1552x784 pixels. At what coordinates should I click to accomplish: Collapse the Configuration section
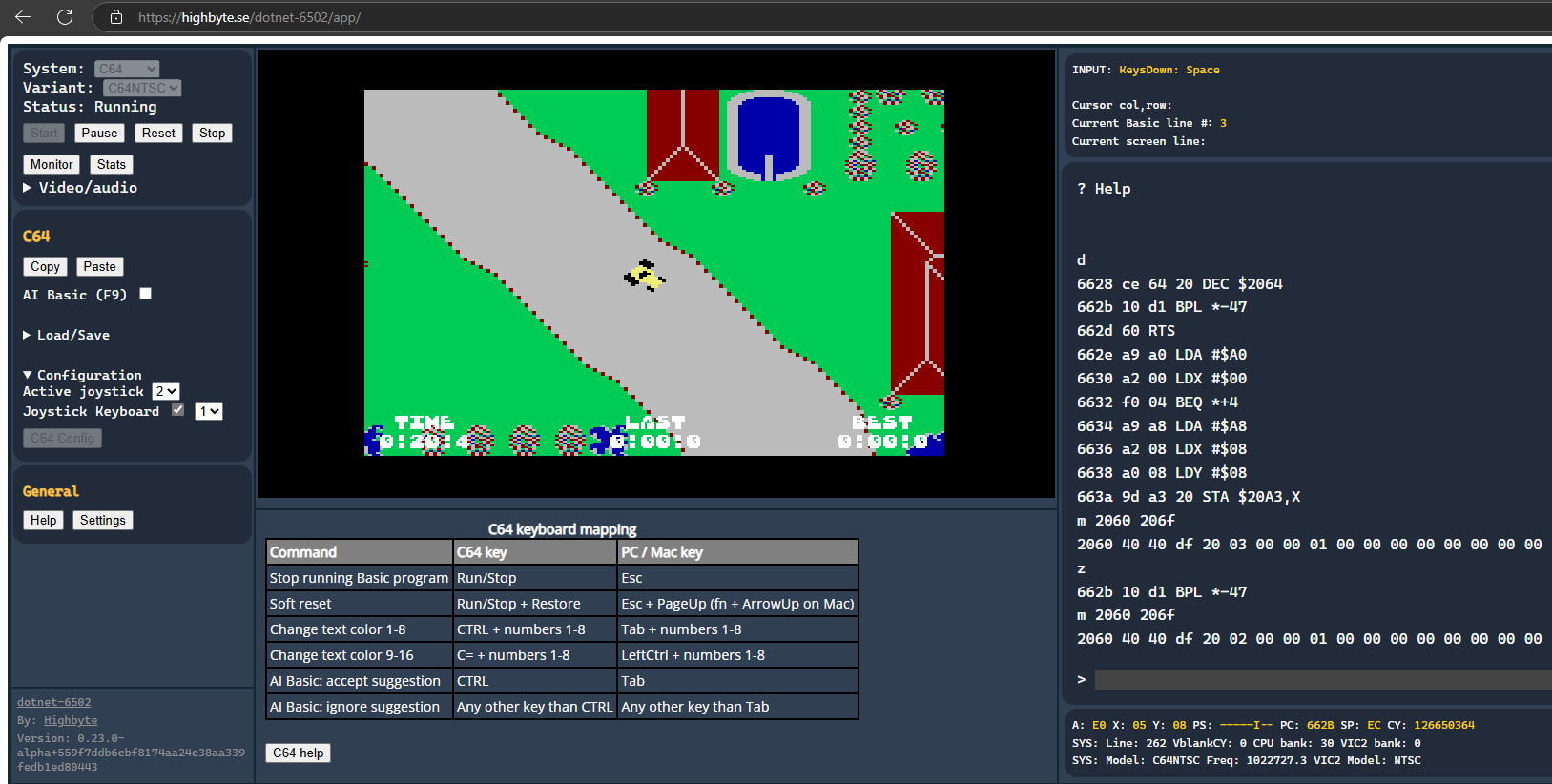82,375
